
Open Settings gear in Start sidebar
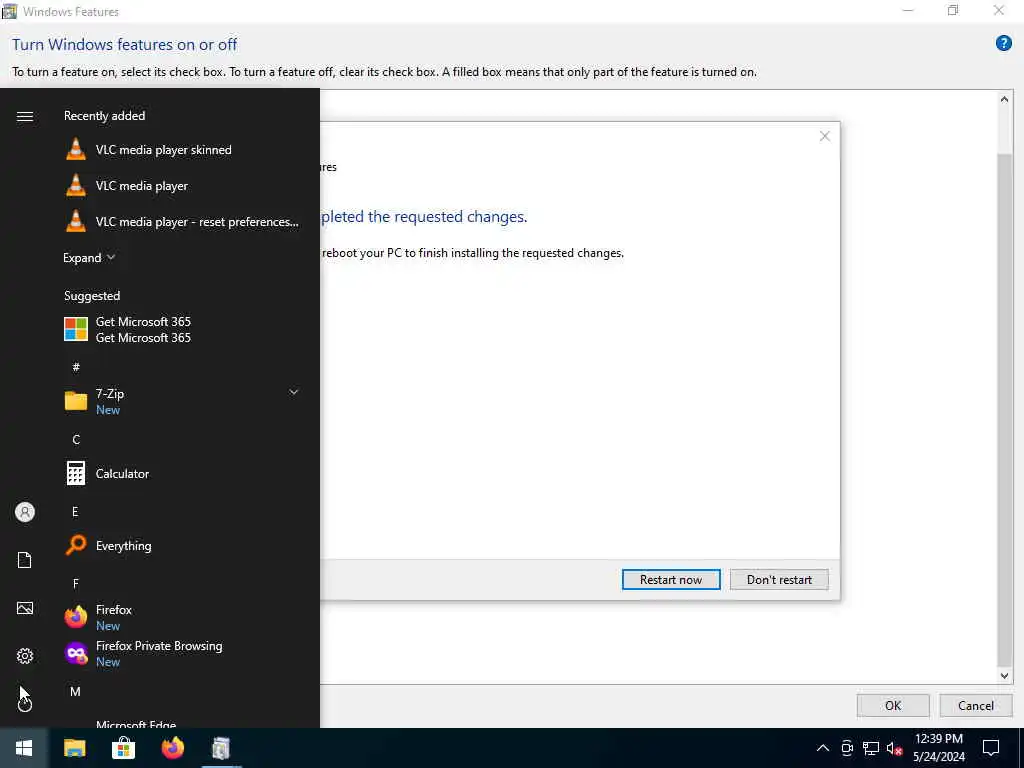click(25, 656)
